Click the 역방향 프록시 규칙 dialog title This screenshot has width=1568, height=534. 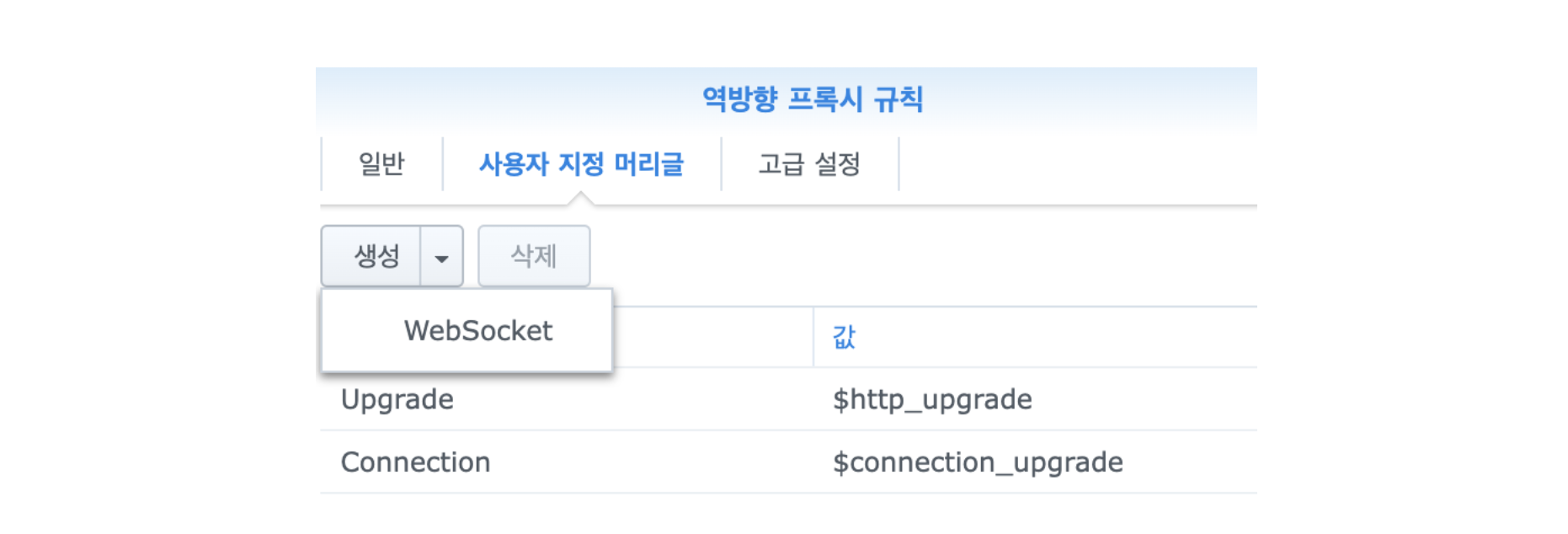(813, 99)
